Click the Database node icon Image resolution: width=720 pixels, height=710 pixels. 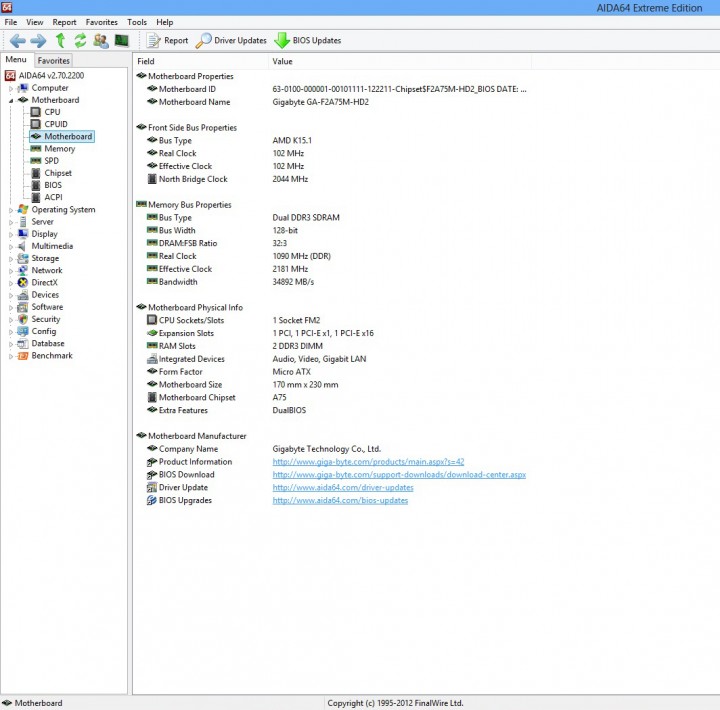[23, 344]
